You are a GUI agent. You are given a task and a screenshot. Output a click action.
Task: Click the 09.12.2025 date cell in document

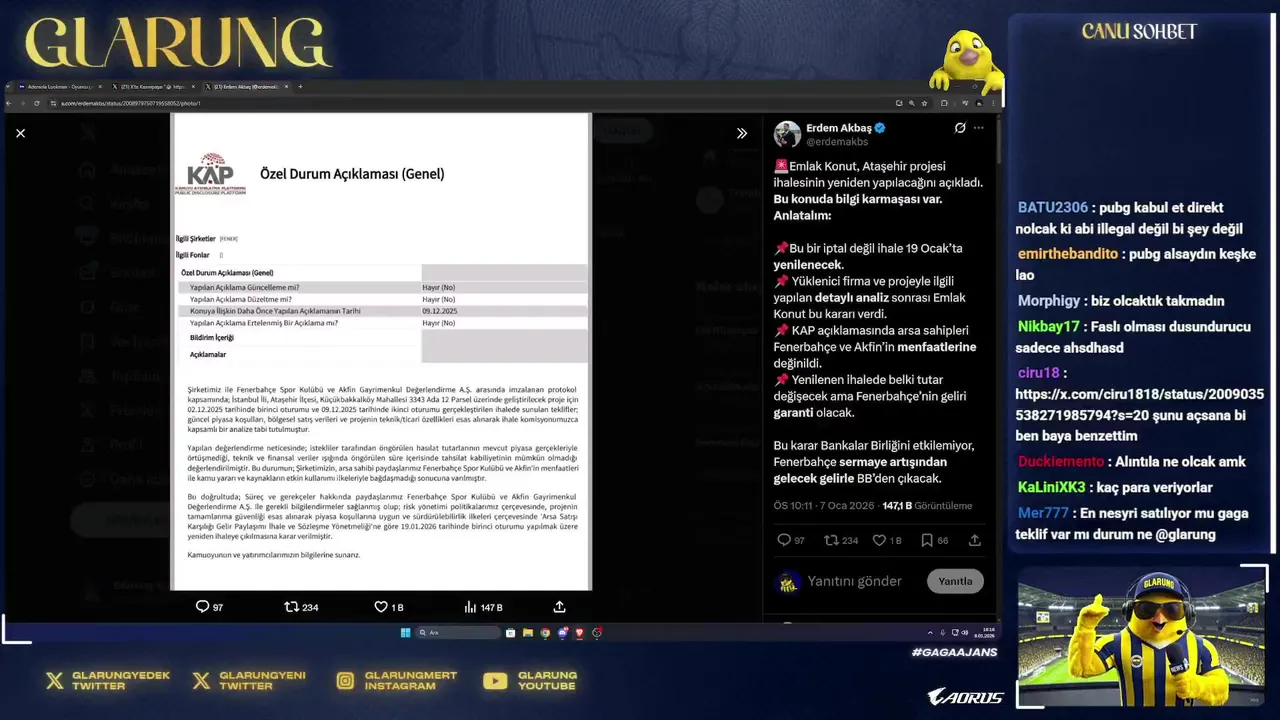point(440,311)
